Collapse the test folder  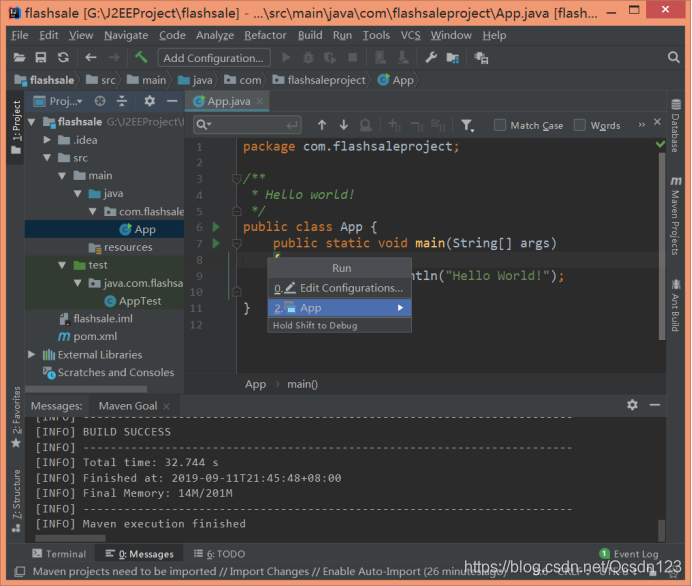pyautogui.click(x=62, y=265)
